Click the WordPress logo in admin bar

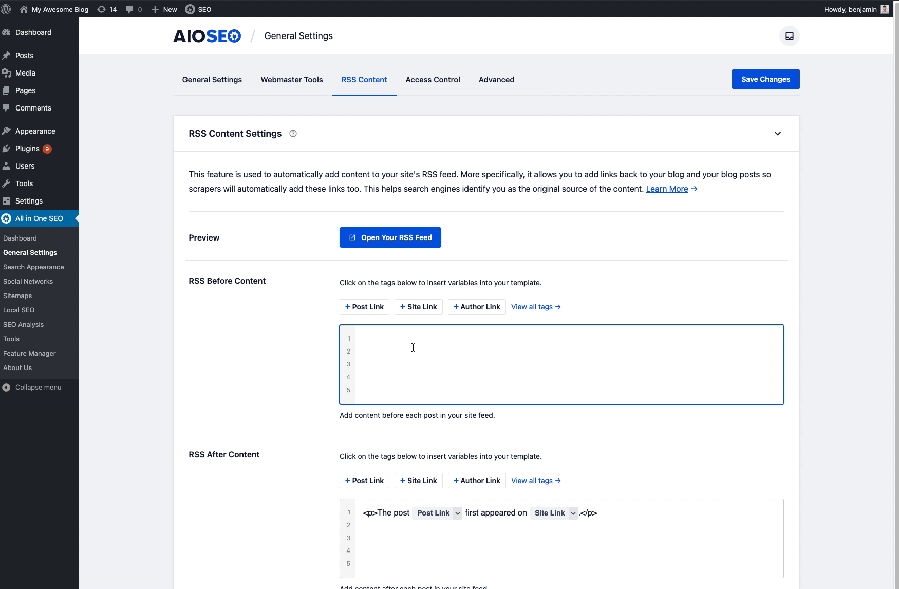[x=6, y=9]
